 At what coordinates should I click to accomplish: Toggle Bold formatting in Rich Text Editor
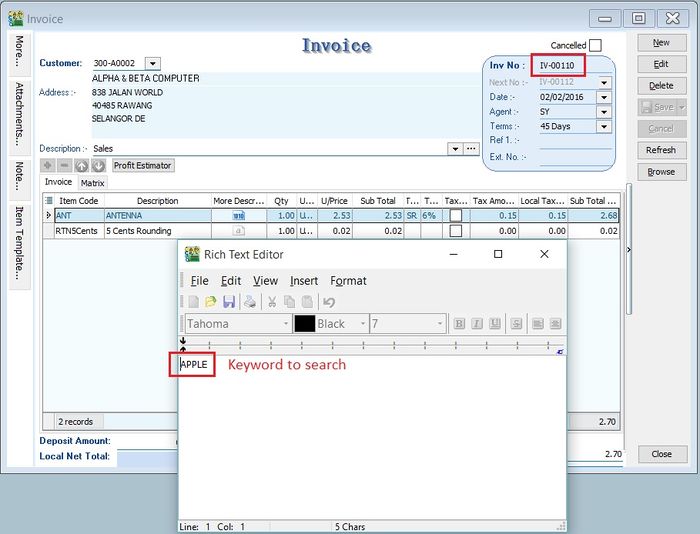[x=459, y=324]
